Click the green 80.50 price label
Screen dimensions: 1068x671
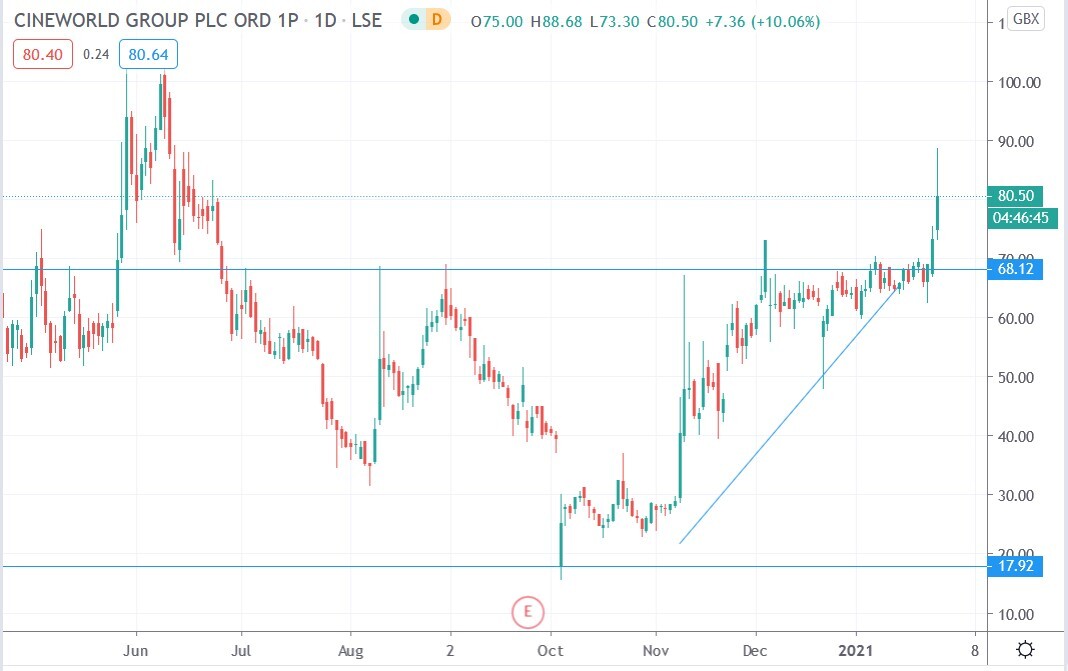pyautogui.click(x=1016, y=196)
